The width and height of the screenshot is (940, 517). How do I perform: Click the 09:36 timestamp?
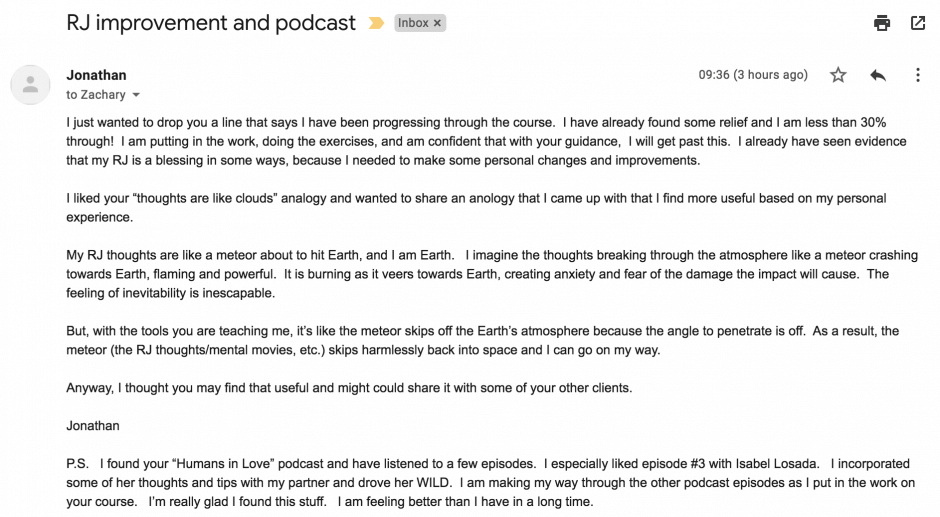[x=753, y=75]
